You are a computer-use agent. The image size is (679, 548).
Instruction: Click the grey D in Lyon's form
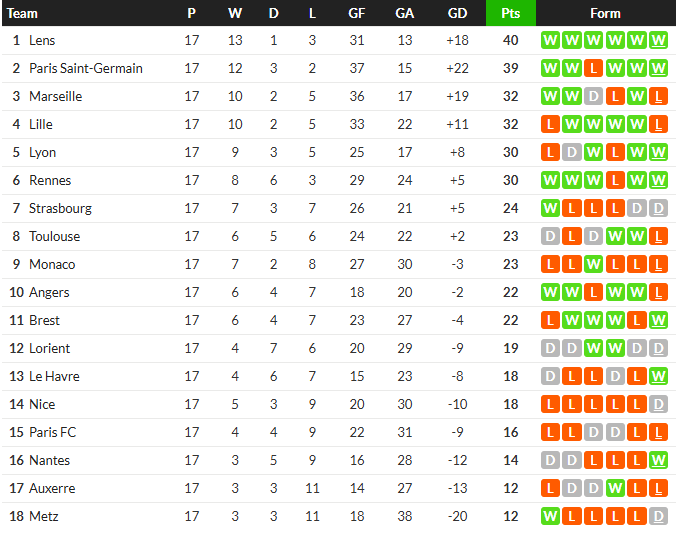572,152
